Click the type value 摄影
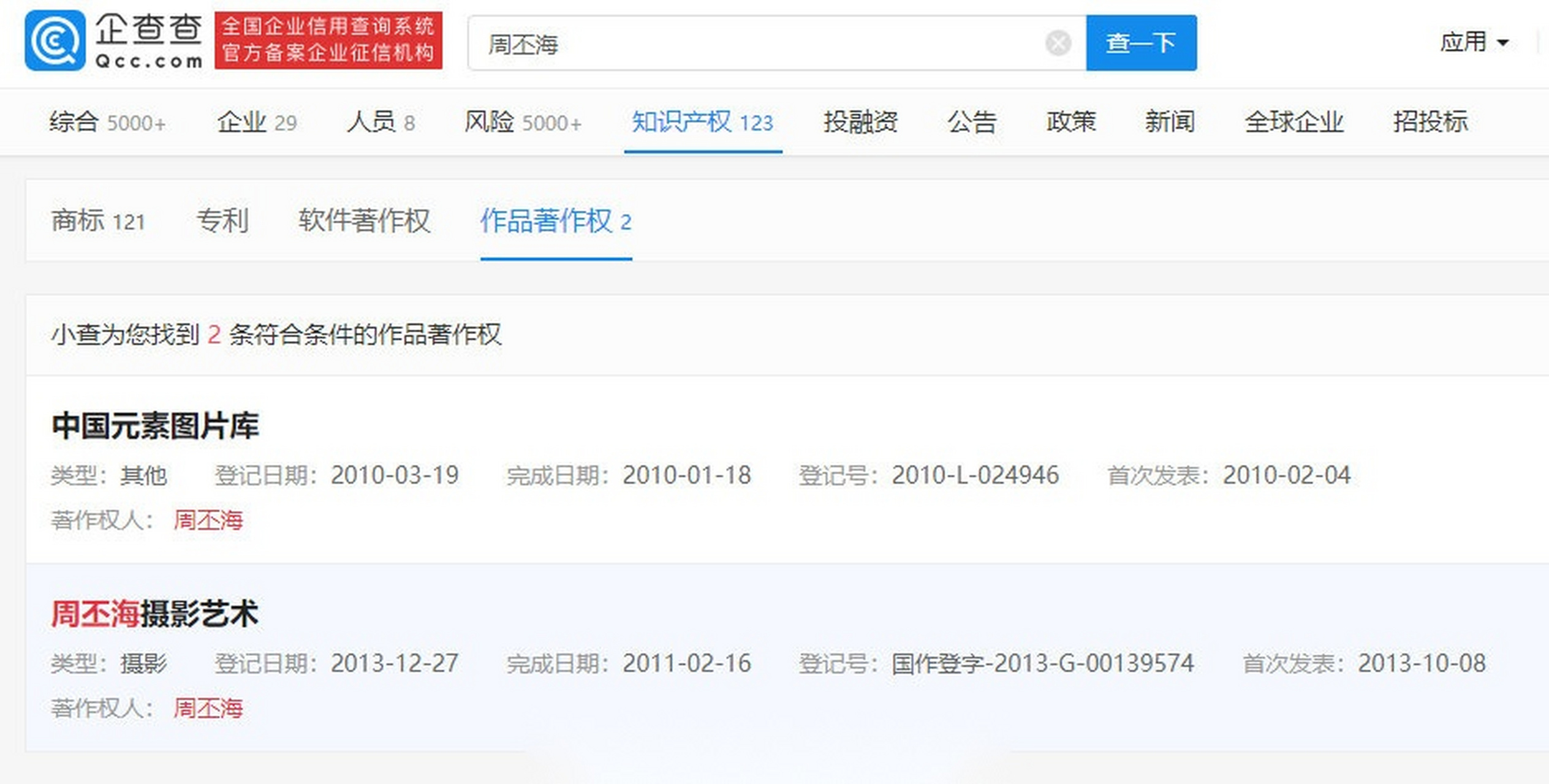Image resolution: width=1549 pixels, height=784 pixels. coord(143,663)
